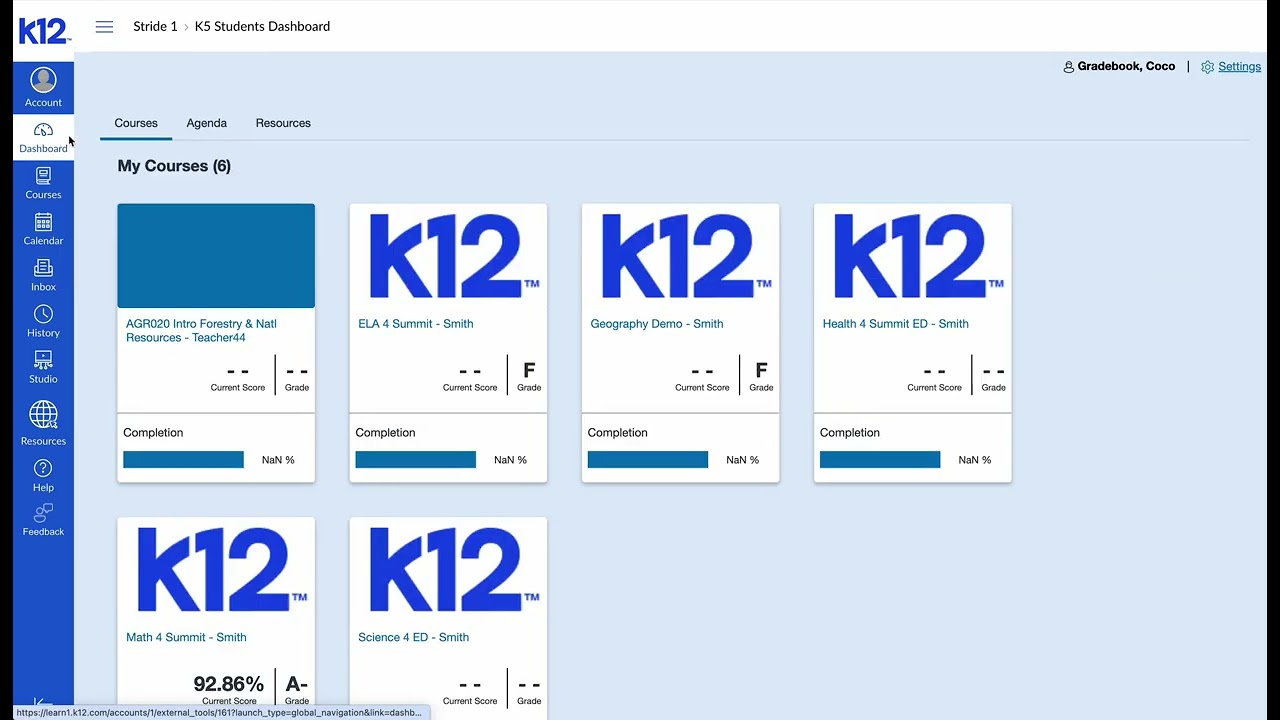Open Help in the sidebar
Viewport: 1280px width, 720px height.
point(43,476)
